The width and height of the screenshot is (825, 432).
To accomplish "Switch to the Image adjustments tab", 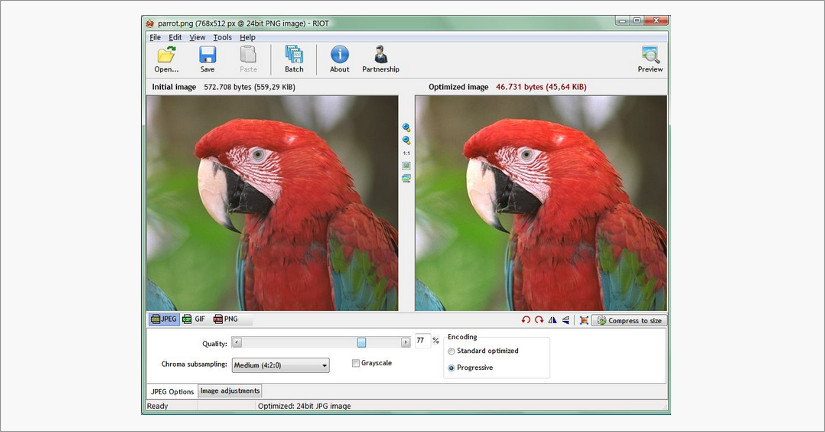I will 230,391.
